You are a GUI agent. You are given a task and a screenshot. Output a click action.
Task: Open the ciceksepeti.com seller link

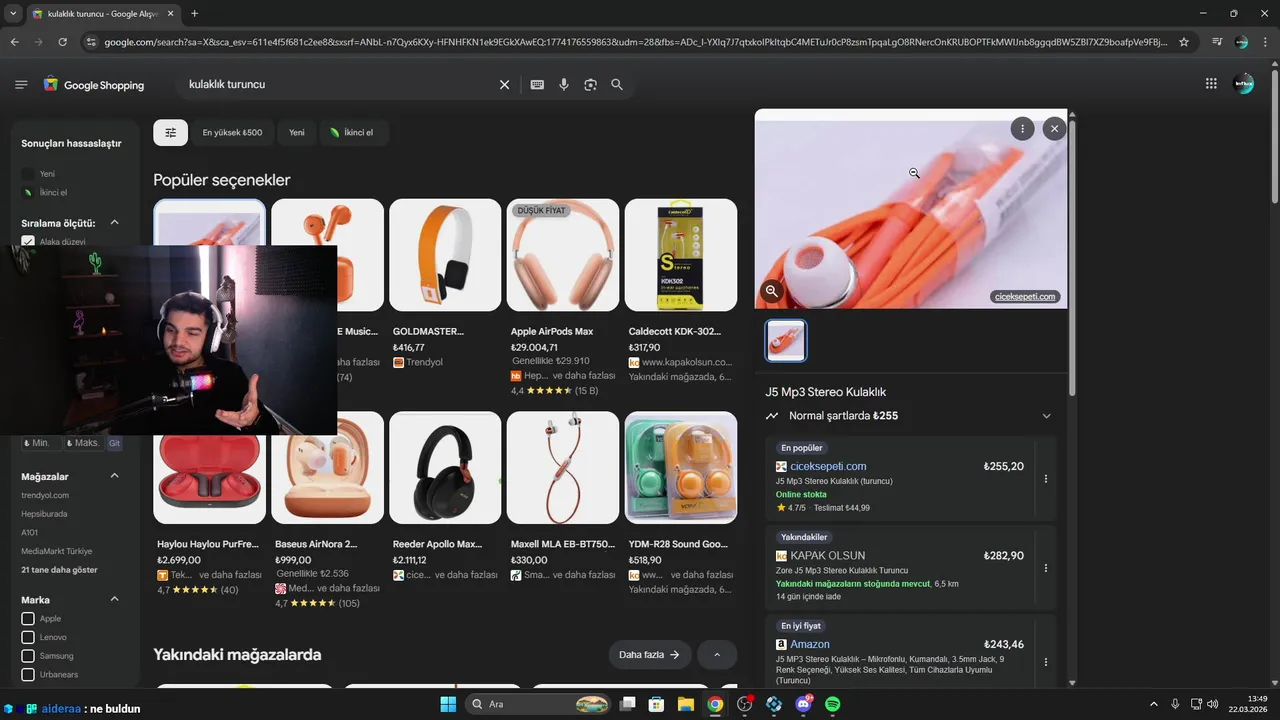828,466
